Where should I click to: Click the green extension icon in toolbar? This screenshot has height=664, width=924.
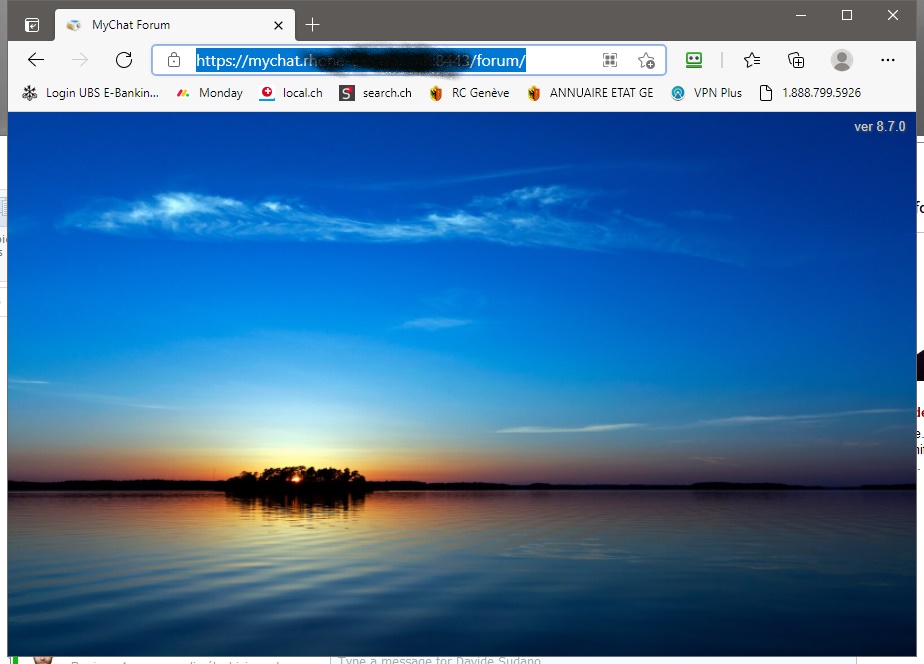click(x=694, y=60)
